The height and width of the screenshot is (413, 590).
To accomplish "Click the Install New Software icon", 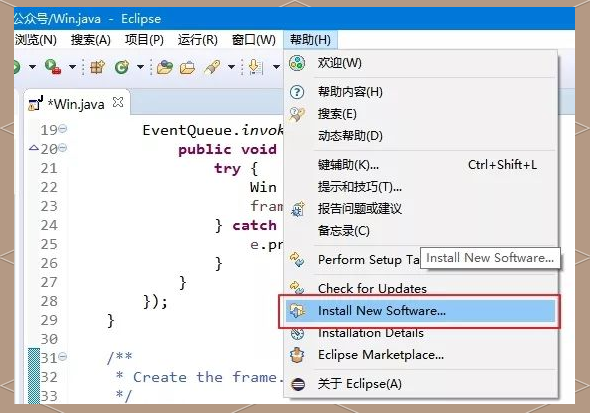I will (x=297, y=311).
